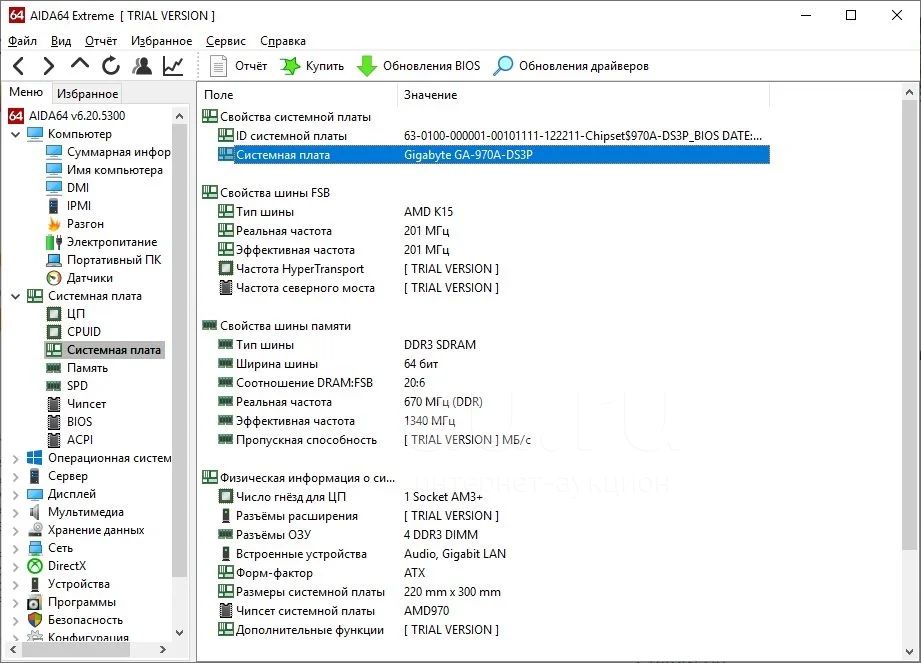Viewport: 921px width, 663px height.
Task: Collapse the Системная плата parent tree node
Action: 16,297
